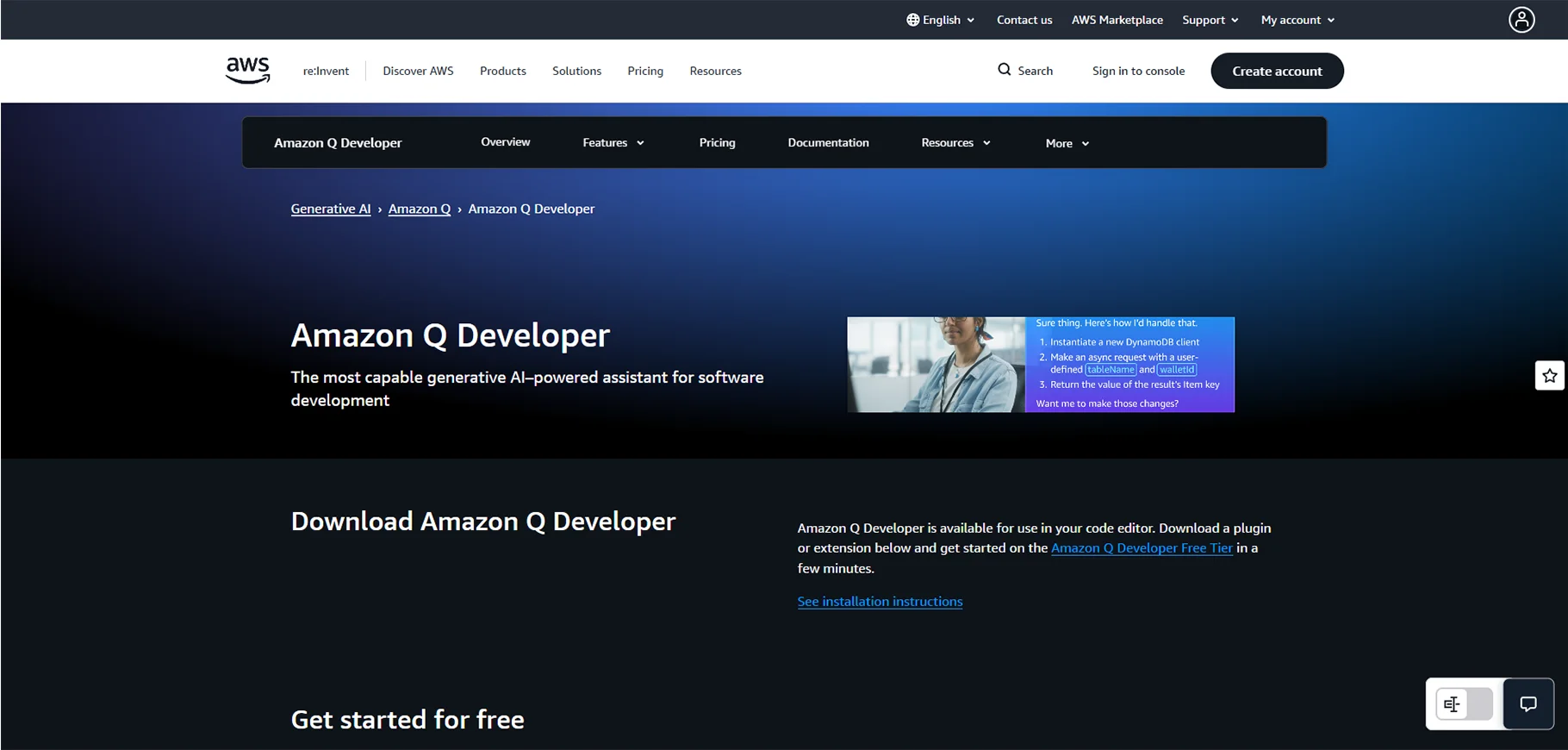The width and height of the screenshot is (1568, 750).
Task: Select Pricing in the product bar
Action: pos(717,143)
